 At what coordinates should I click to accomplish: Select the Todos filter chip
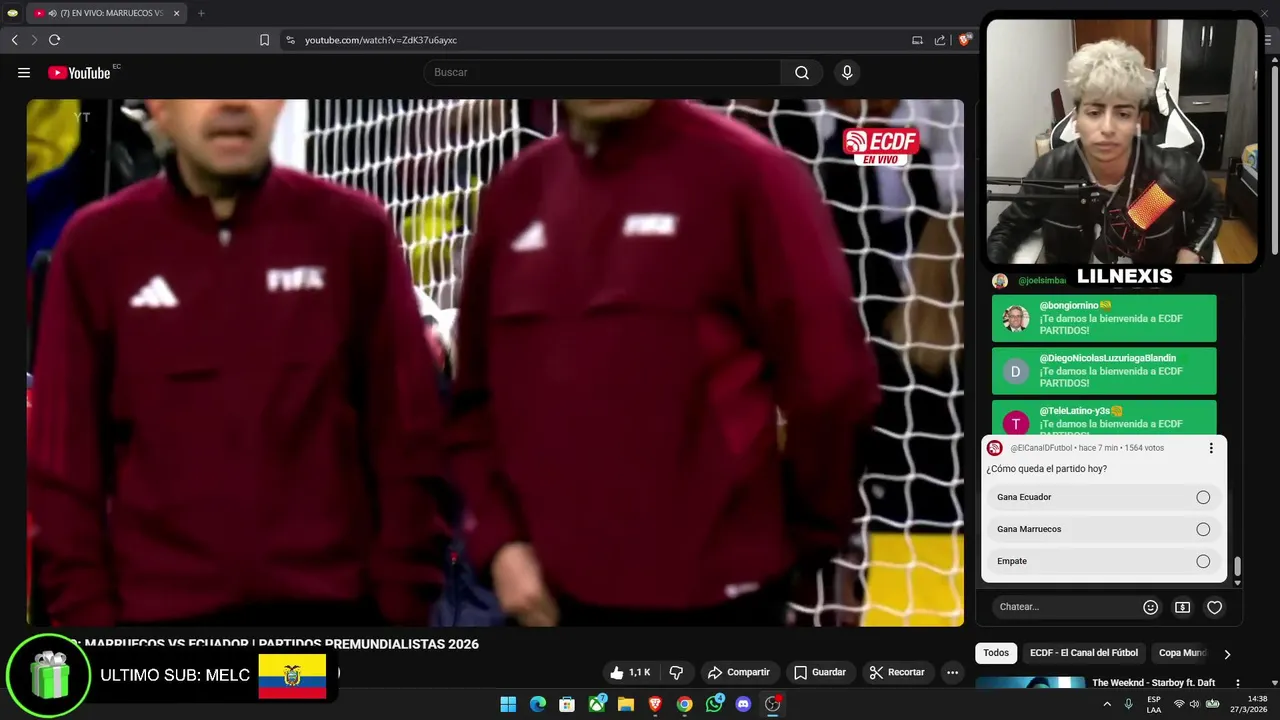pyautogui.click(x=996, y=653)
